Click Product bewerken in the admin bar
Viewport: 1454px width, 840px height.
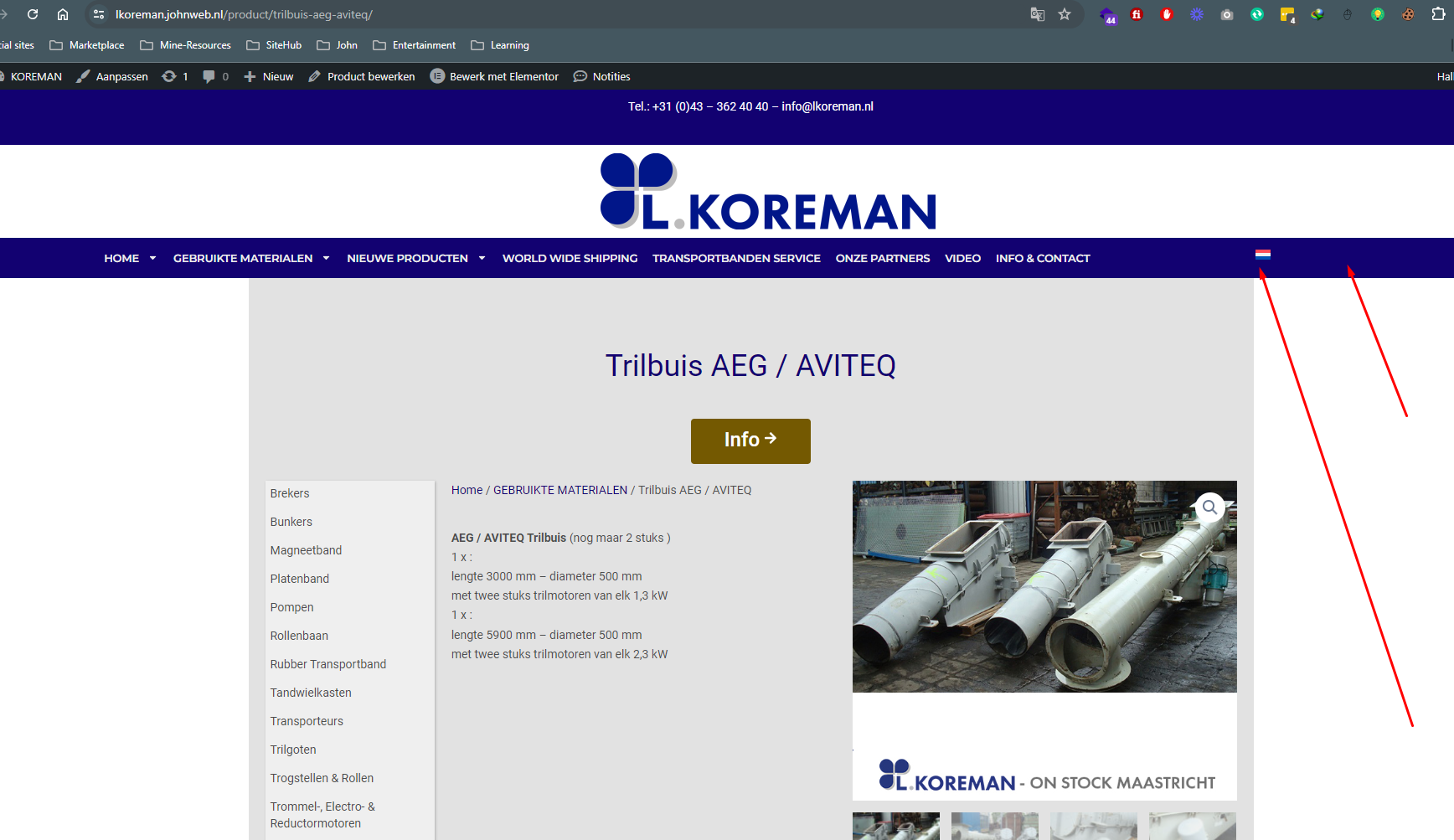tap(362, 76)
